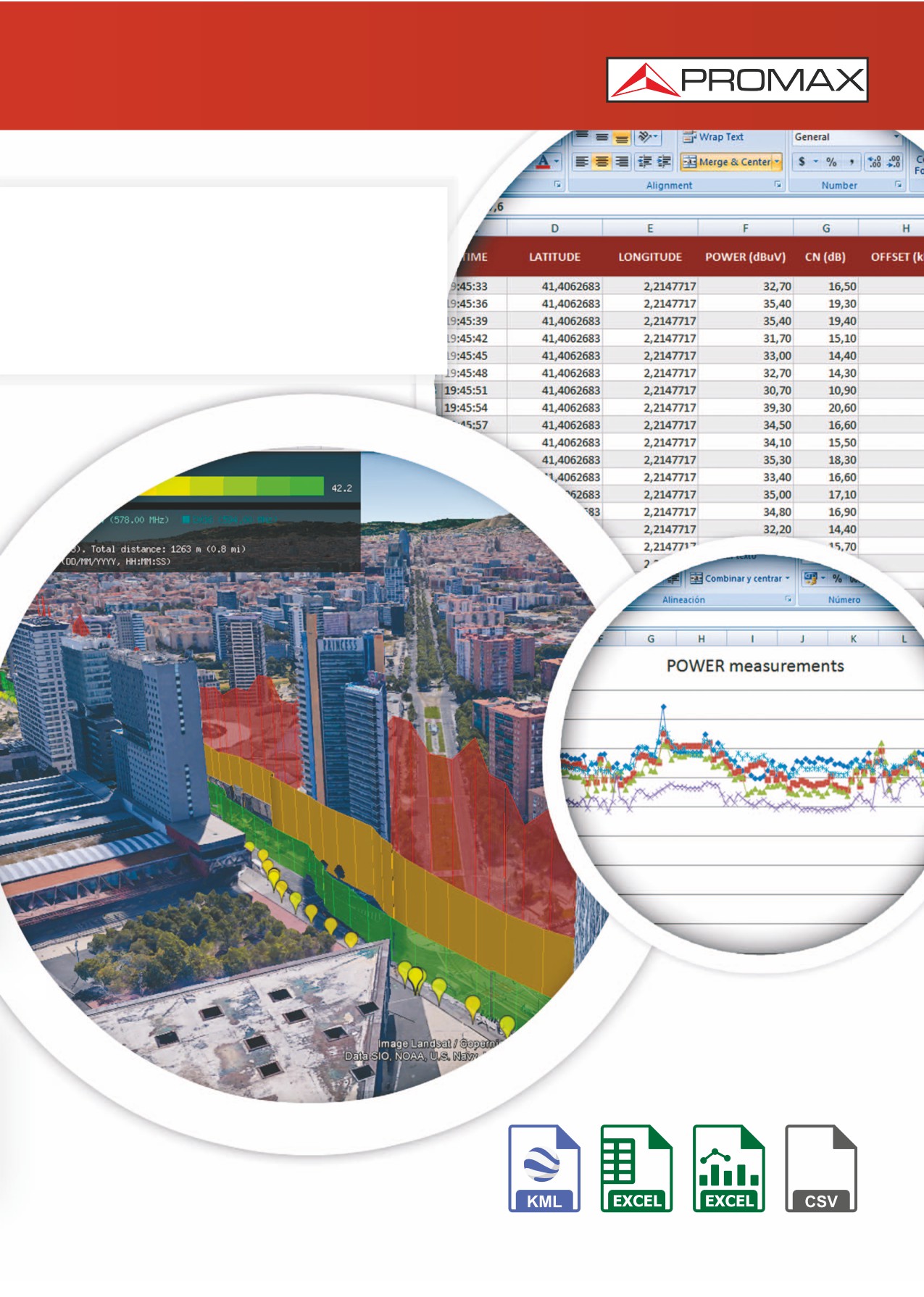Viewport: 924px width, 1297px height.
Task: Click the PROMAX logo
Action: (737, 80)
